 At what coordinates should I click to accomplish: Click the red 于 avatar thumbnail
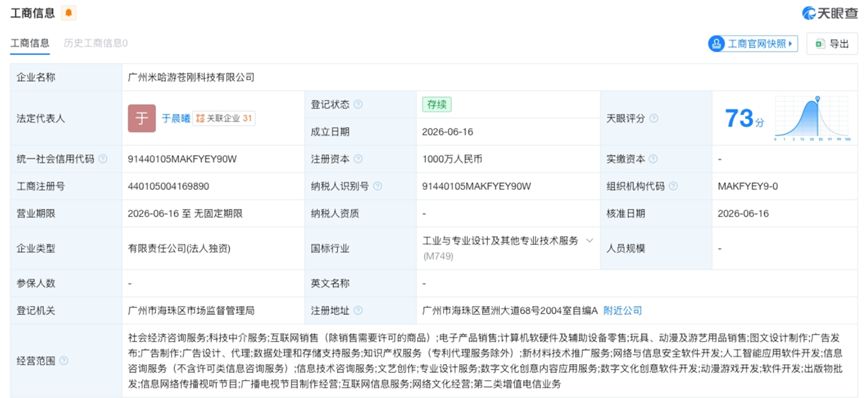point(142,118)
